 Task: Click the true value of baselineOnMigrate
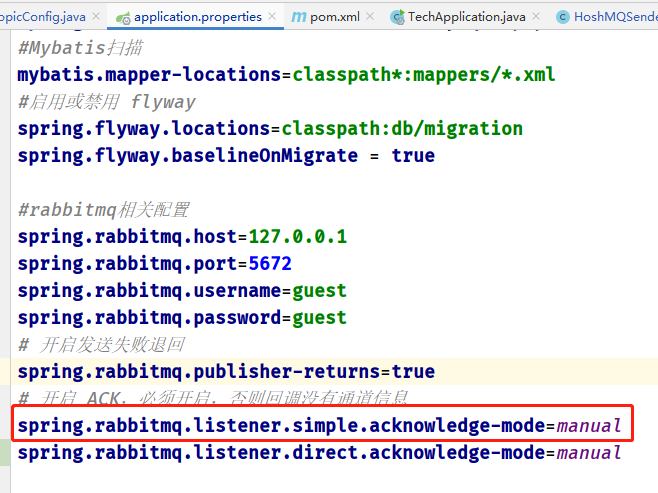coord(413,156)
